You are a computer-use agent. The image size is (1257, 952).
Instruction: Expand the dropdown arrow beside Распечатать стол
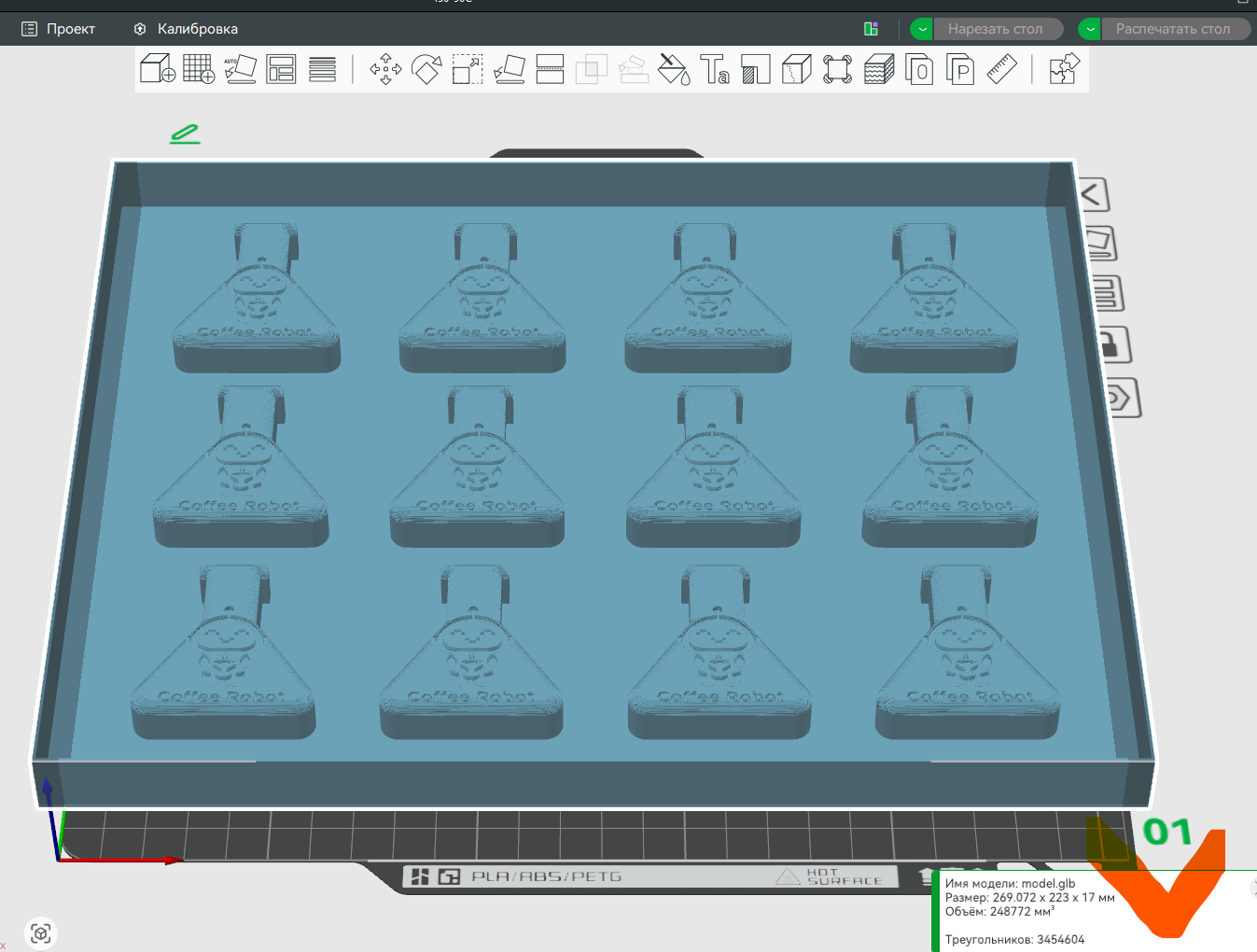1089,29
